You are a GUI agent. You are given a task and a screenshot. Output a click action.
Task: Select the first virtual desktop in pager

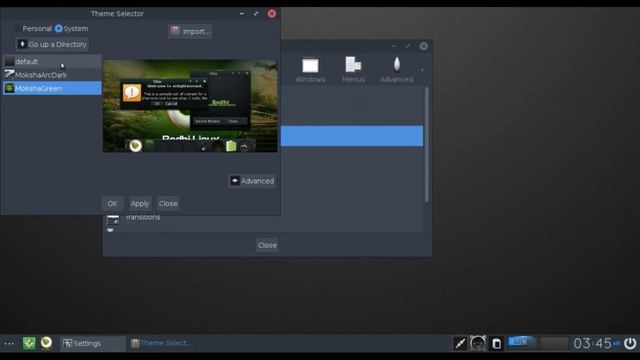pos(522,343)
